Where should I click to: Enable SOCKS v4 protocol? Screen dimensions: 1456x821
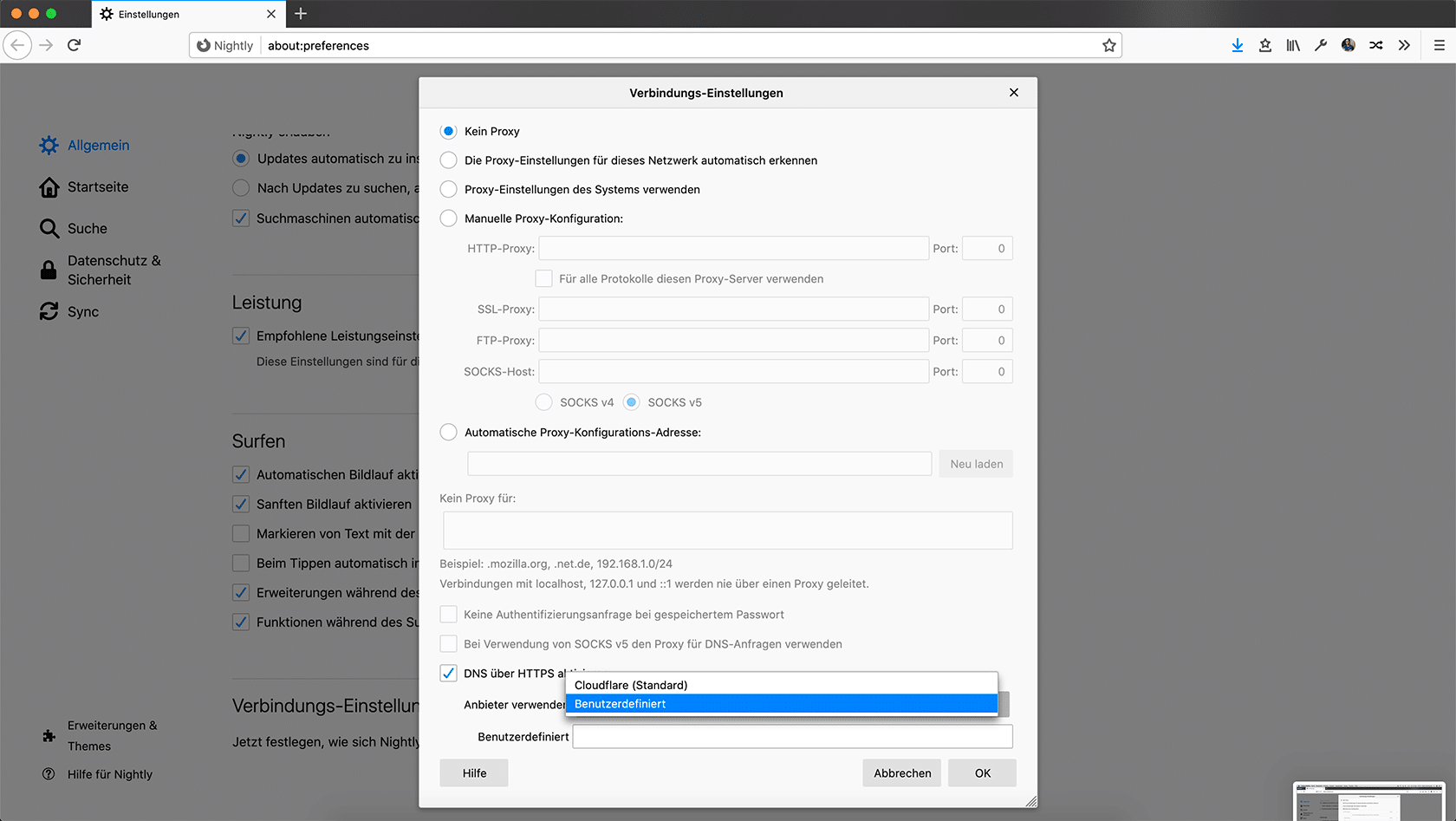tap(543, 401)
